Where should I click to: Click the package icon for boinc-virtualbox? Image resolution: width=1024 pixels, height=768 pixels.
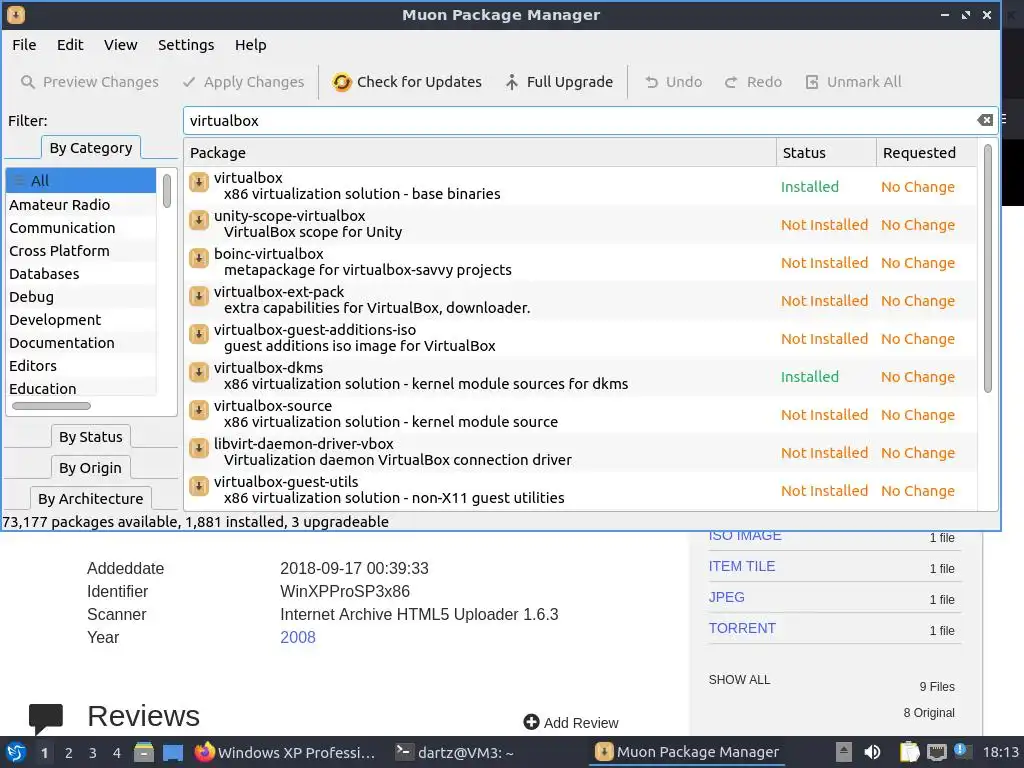[x=199, y=258]
